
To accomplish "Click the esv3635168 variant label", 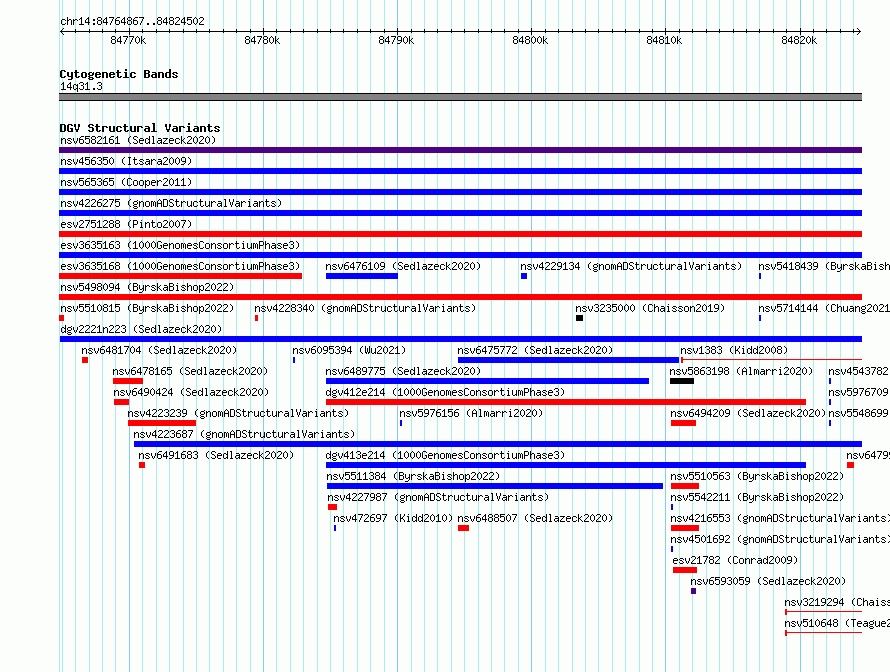I will tap(180, 266).
